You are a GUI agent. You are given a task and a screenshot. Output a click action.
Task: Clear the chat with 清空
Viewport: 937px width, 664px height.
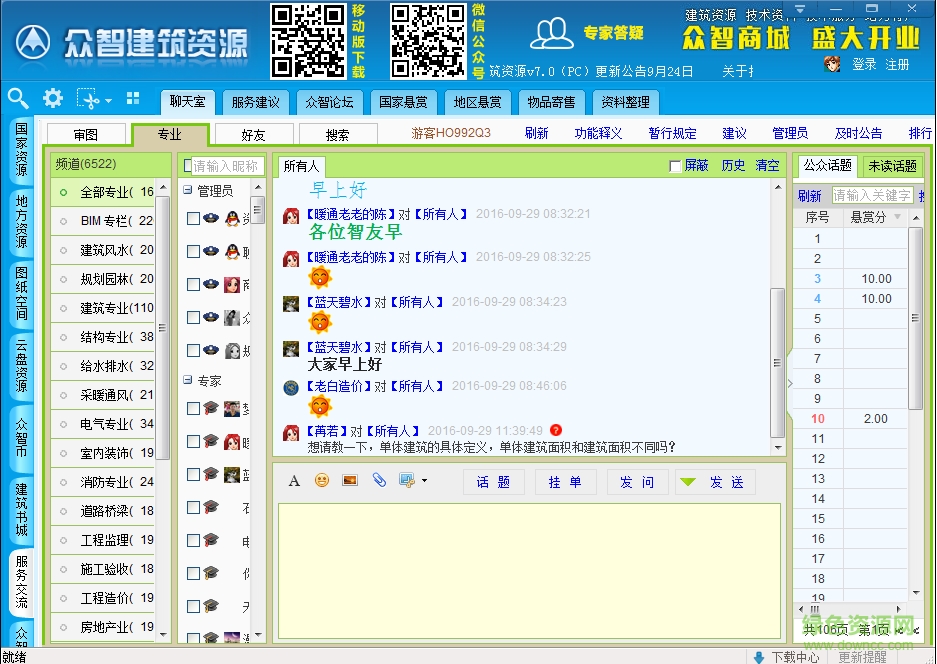click(x=767, y=166)
